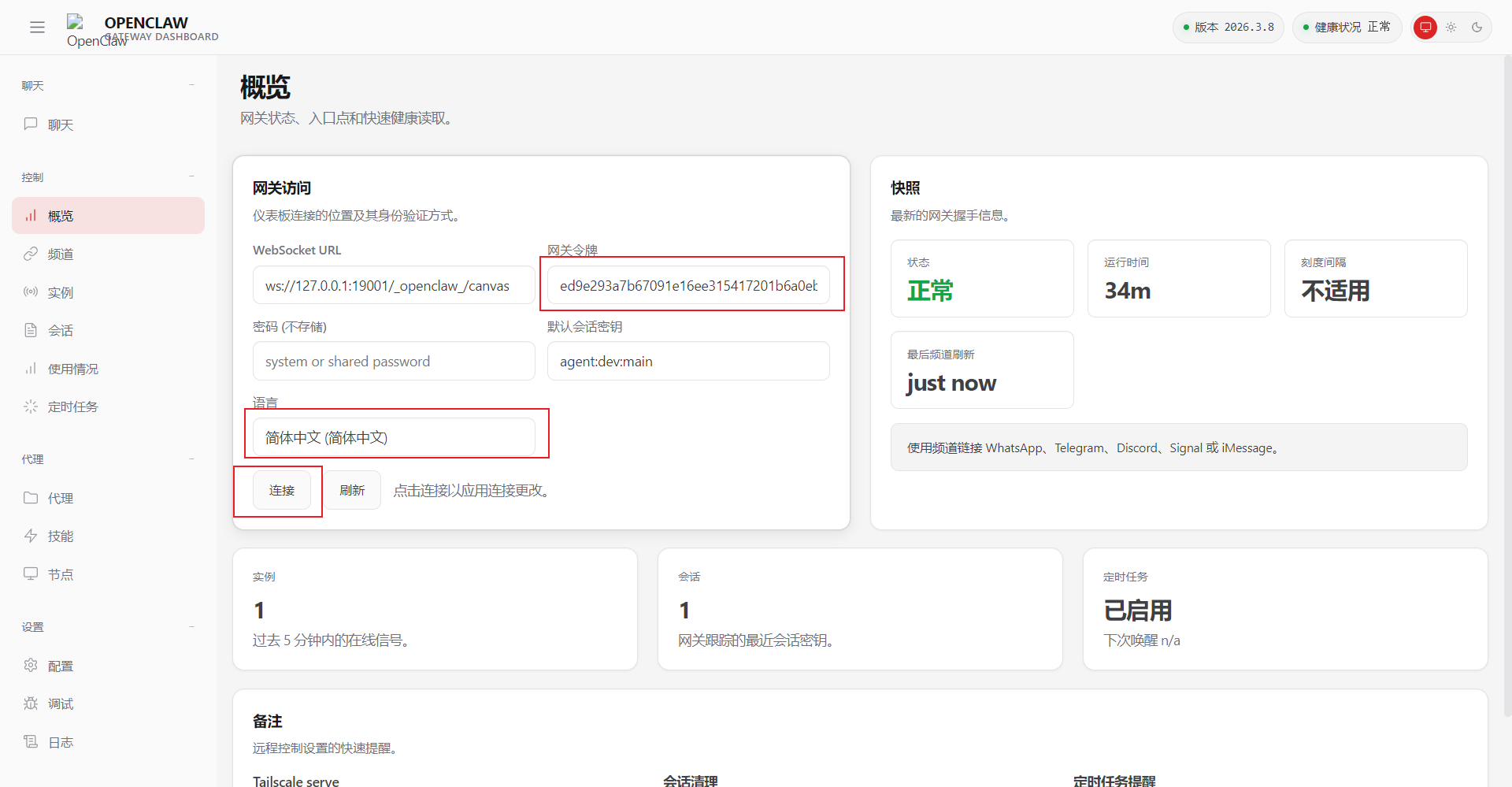Open the 会话 document icon

(31, 330)
